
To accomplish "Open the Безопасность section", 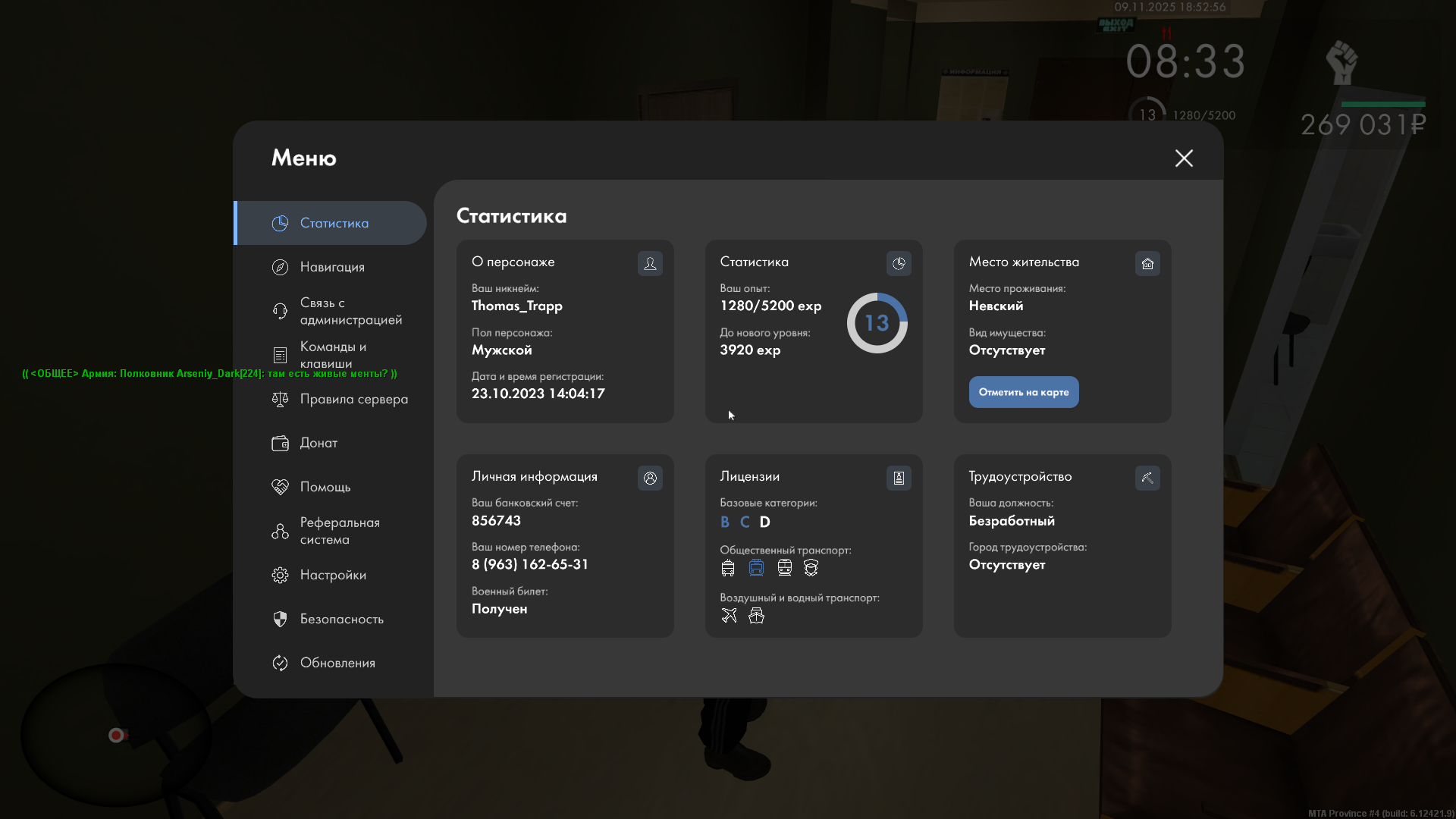I will click(341, 619).
